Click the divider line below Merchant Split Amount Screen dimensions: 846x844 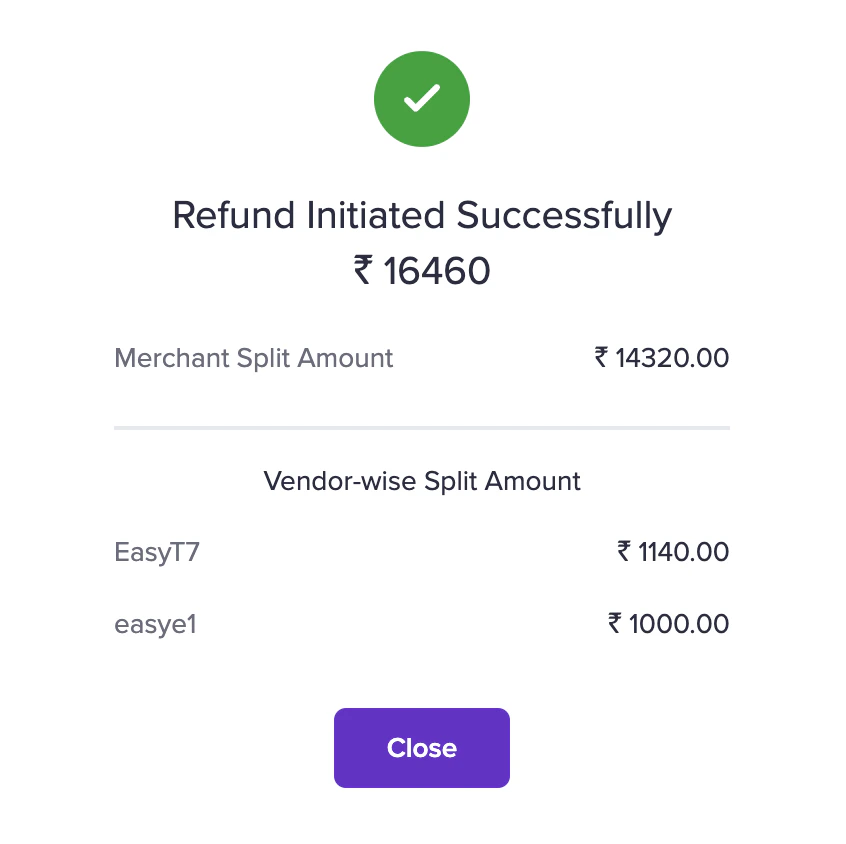click(x=422, y=428)
